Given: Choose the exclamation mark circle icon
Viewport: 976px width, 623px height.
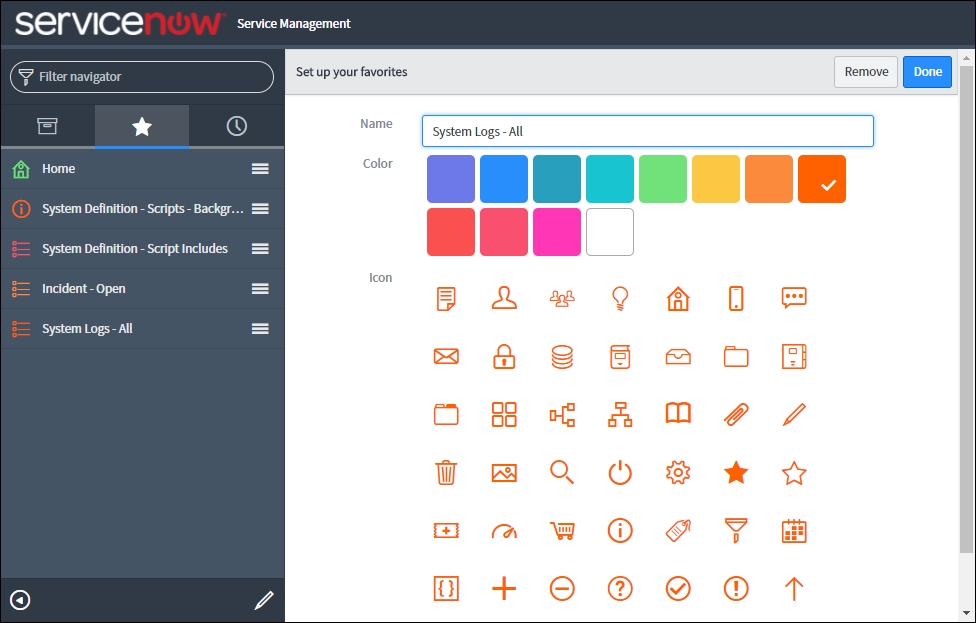Looking at the screenshot, I should [x=736, y=588].
